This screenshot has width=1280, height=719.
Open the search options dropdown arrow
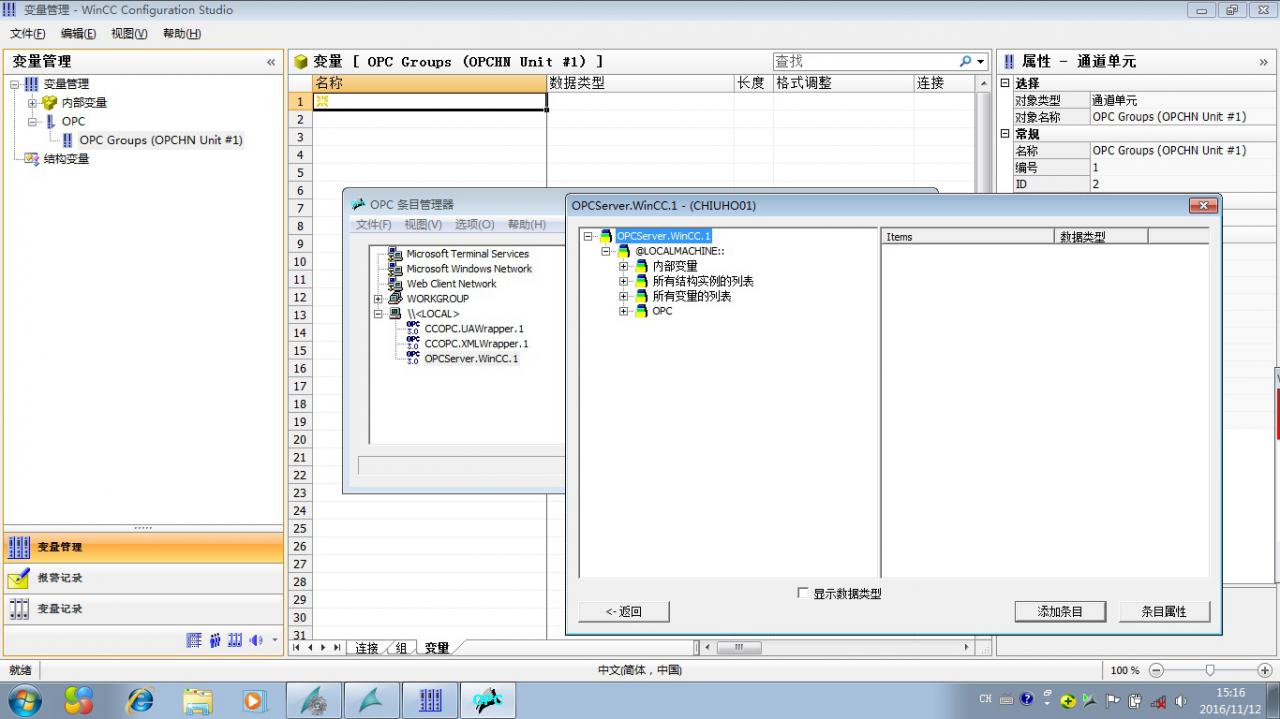point(981,62)
